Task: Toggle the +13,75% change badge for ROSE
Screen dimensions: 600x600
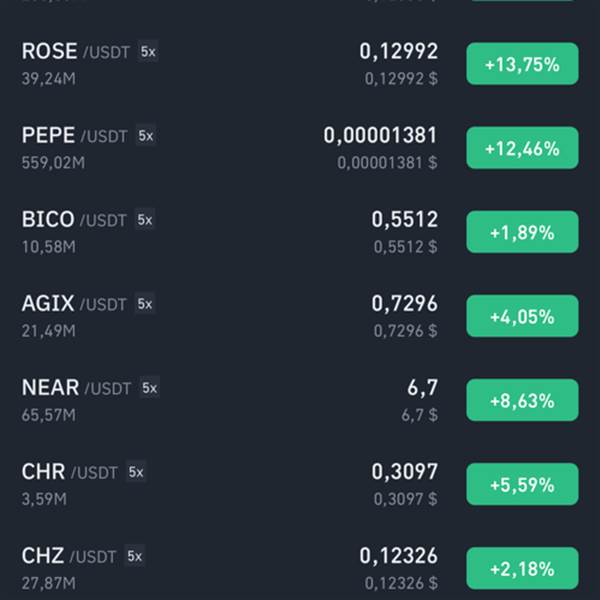Action: tap(522, 64)
